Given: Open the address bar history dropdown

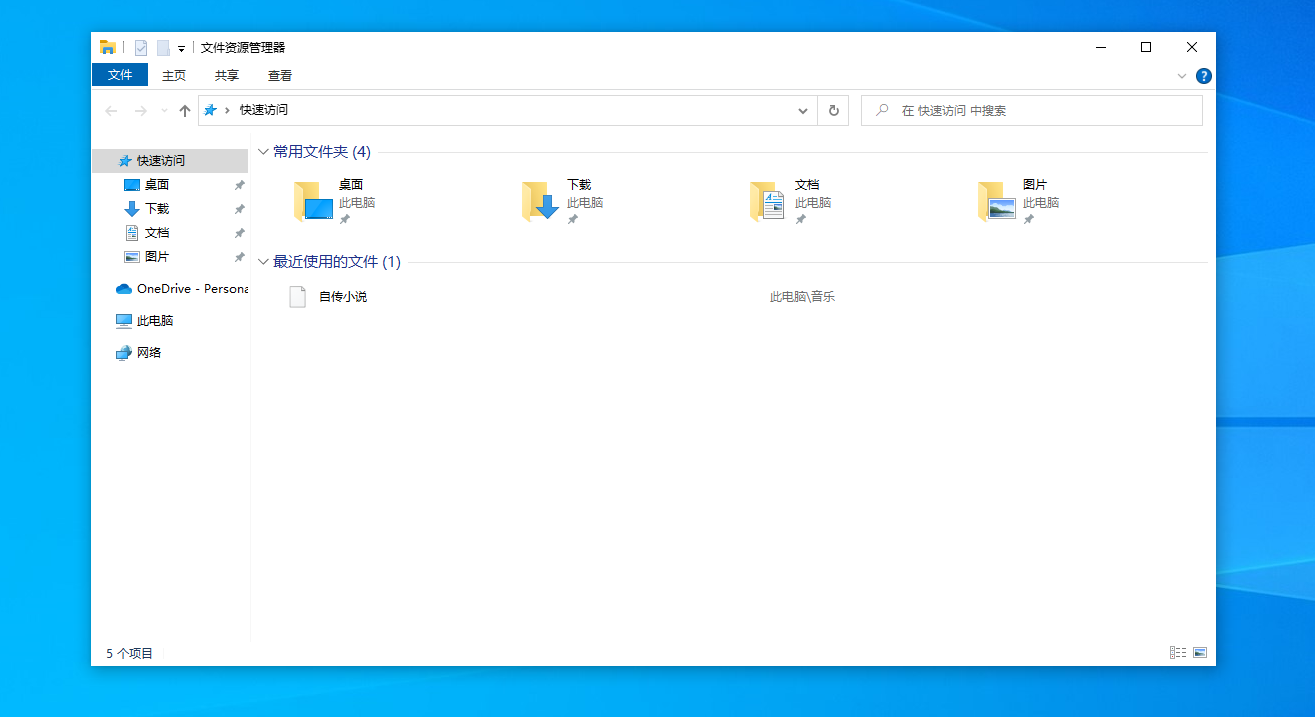Looking at the screenshot, I should coord(803,111).
